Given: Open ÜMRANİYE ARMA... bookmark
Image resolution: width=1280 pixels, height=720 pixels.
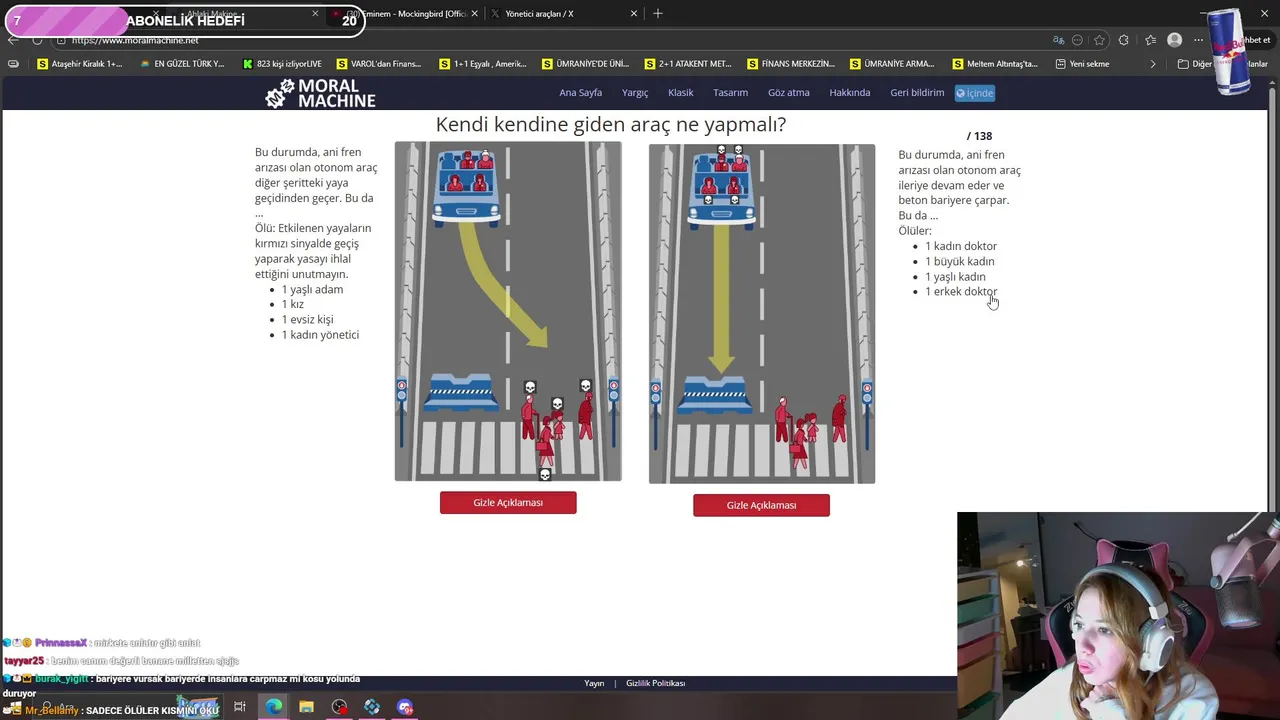Looking at the screenshot, I should click(x=892, y=64).
